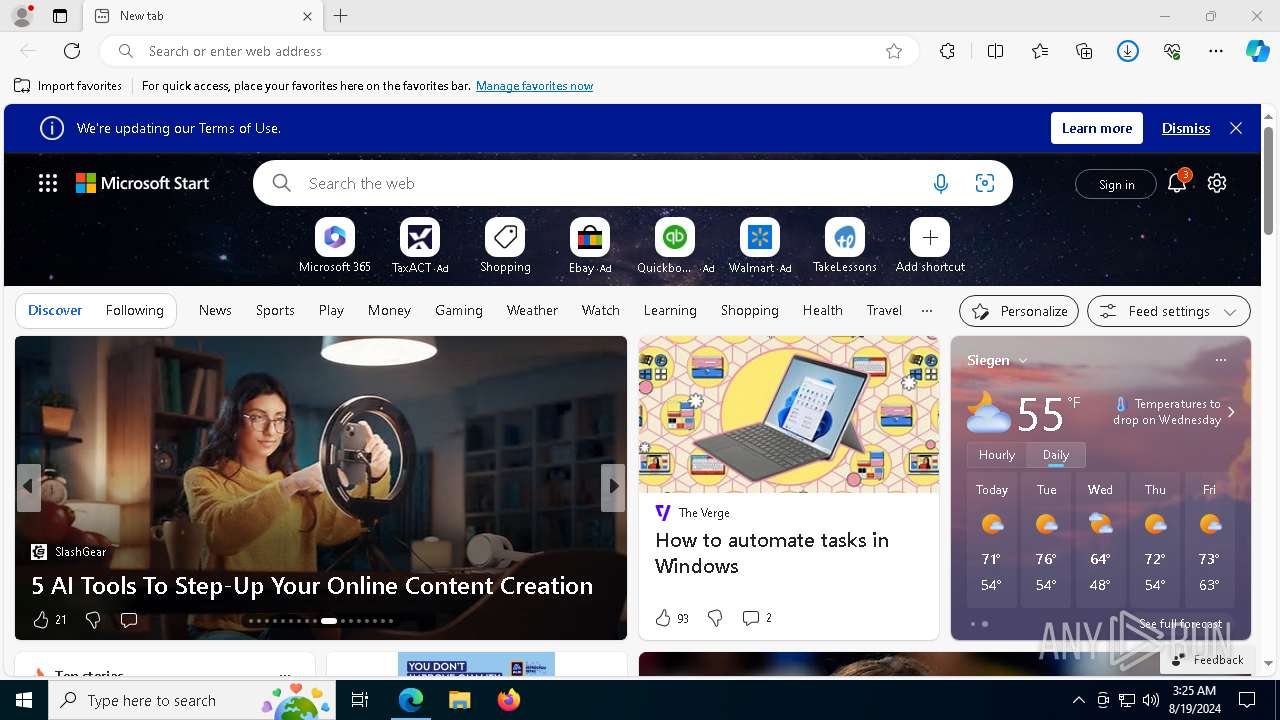Open the Downloads icon
1280x720 pixels.
(x=1128, y=51)
